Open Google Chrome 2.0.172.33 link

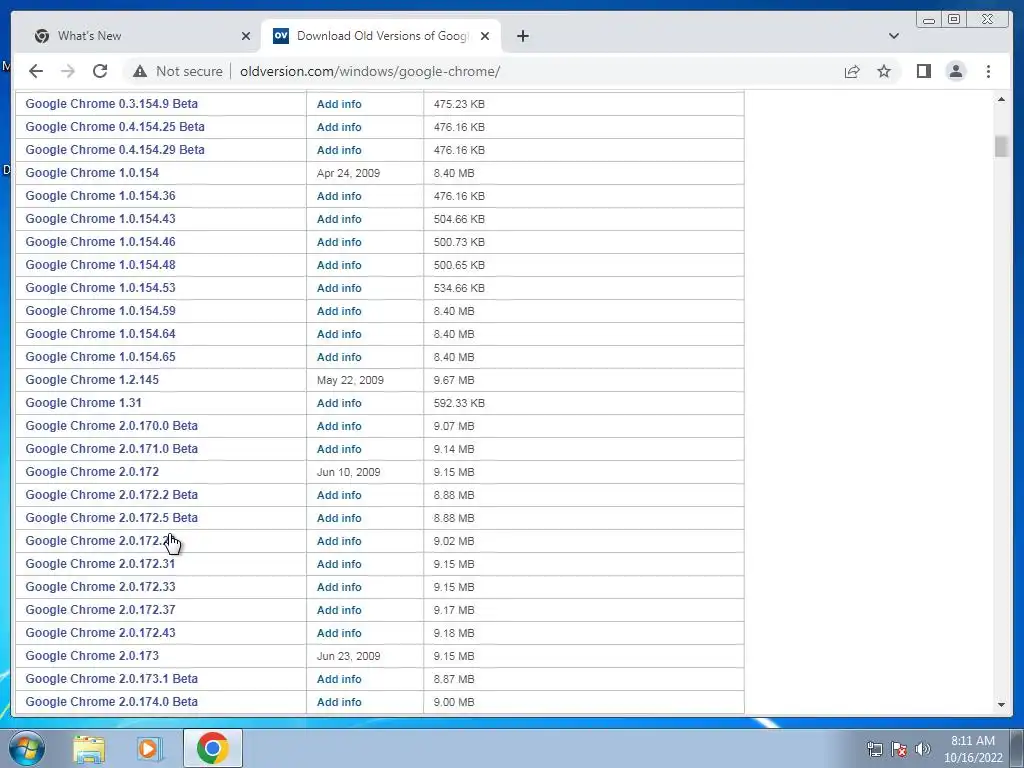[x=100, y=586]
